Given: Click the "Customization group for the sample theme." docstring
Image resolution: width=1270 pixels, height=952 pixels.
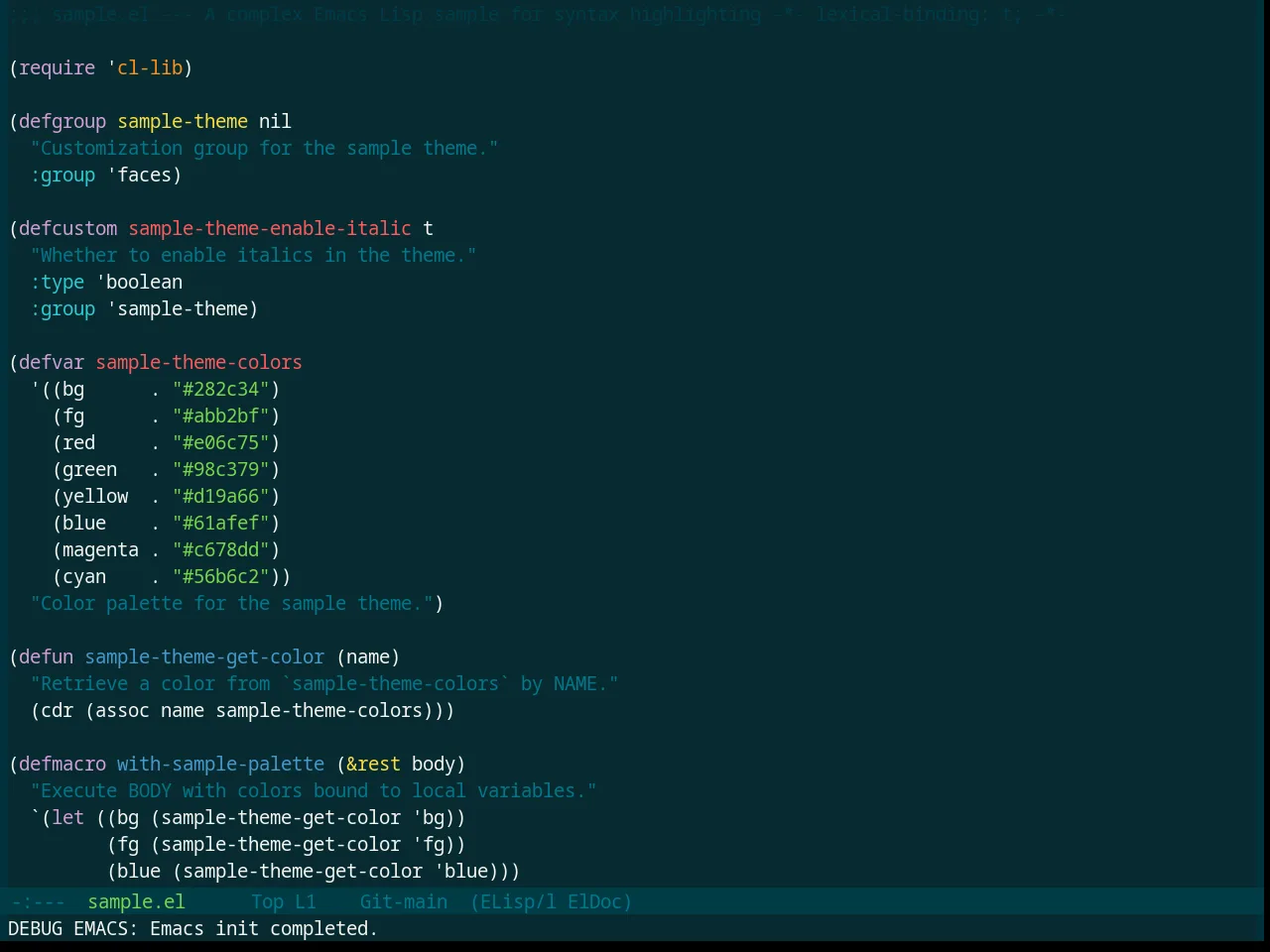Looking at the screenshot, I should (264, 148).
